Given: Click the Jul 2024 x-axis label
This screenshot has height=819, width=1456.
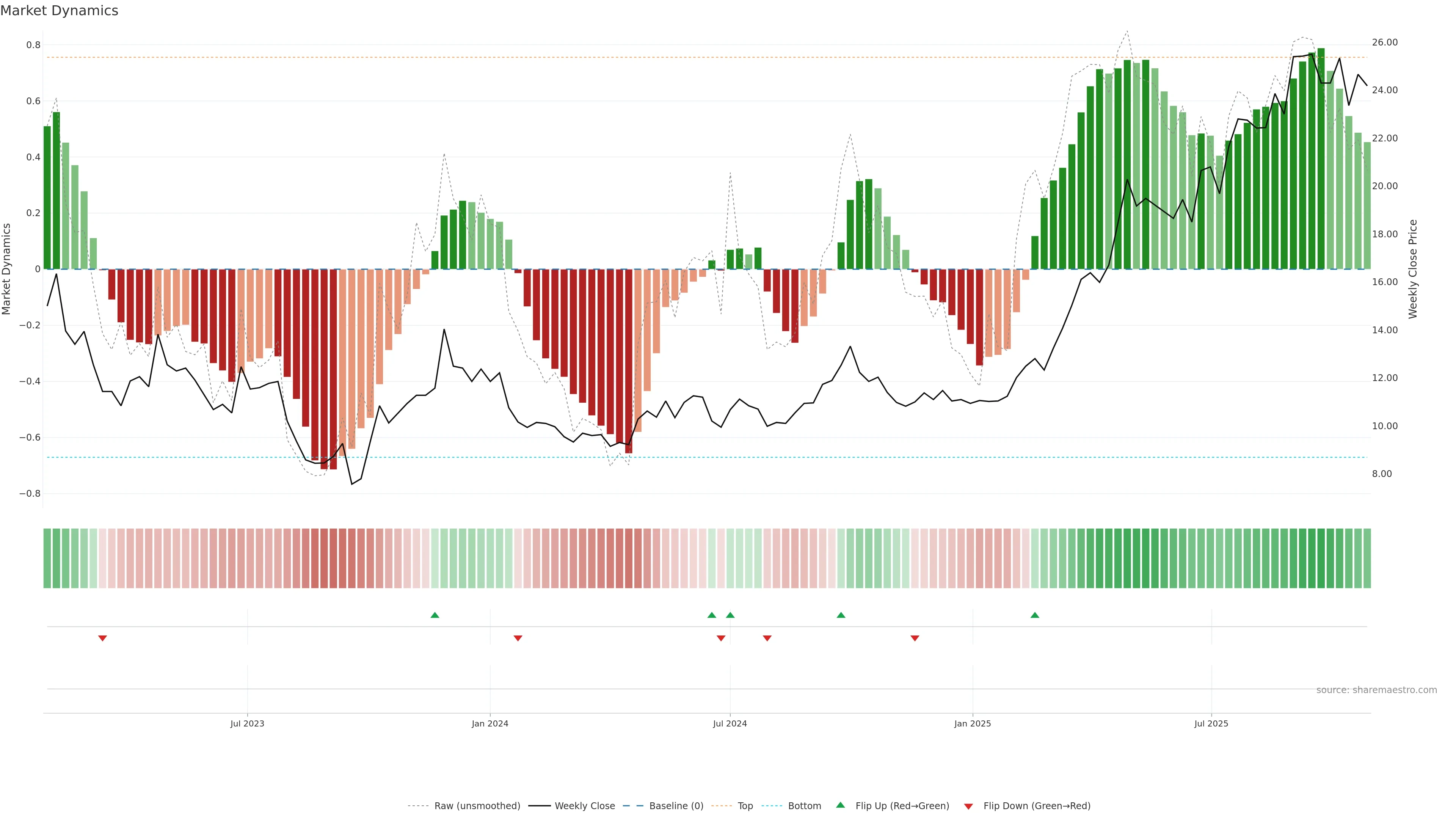Looking at the screenshot, I should pos(730,723).
